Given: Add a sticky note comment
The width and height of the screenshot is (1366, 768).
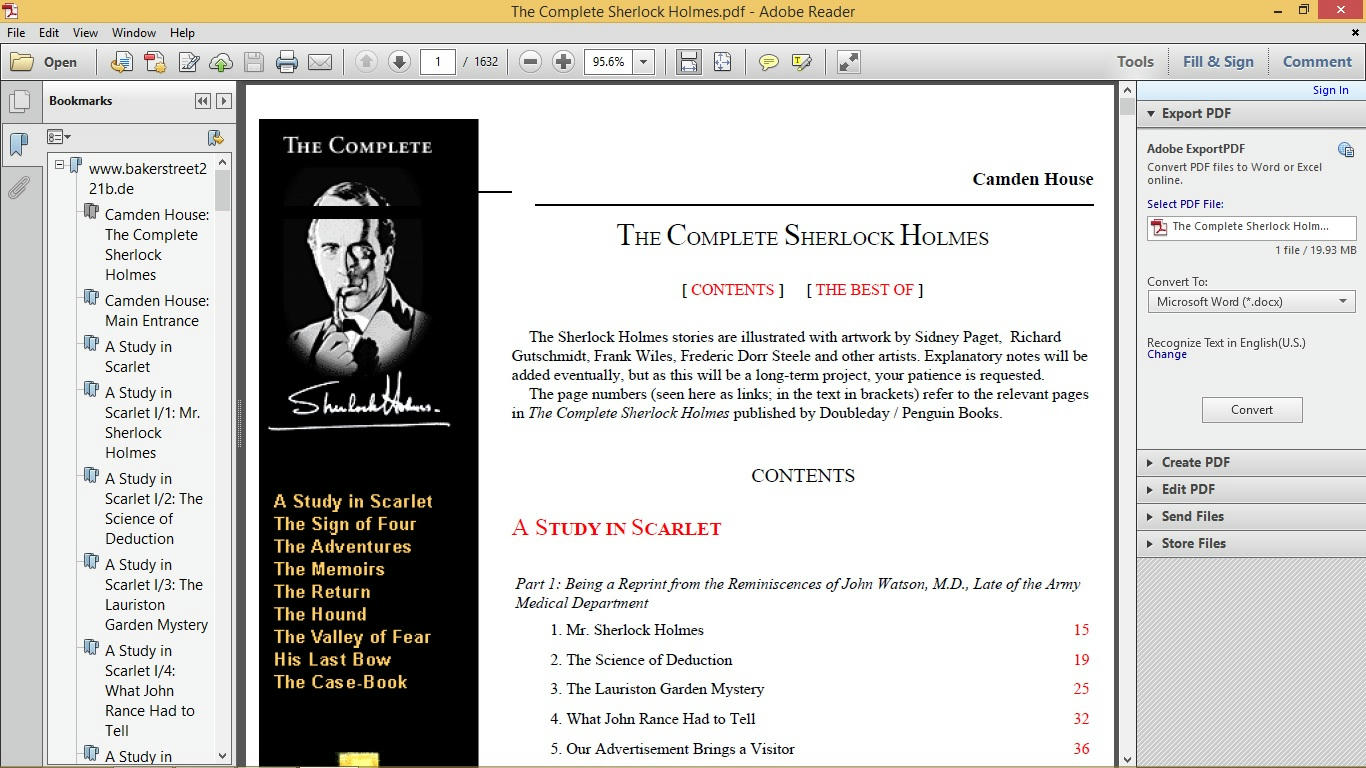Looking at the screenshot, I should click(x=769, y=62).
